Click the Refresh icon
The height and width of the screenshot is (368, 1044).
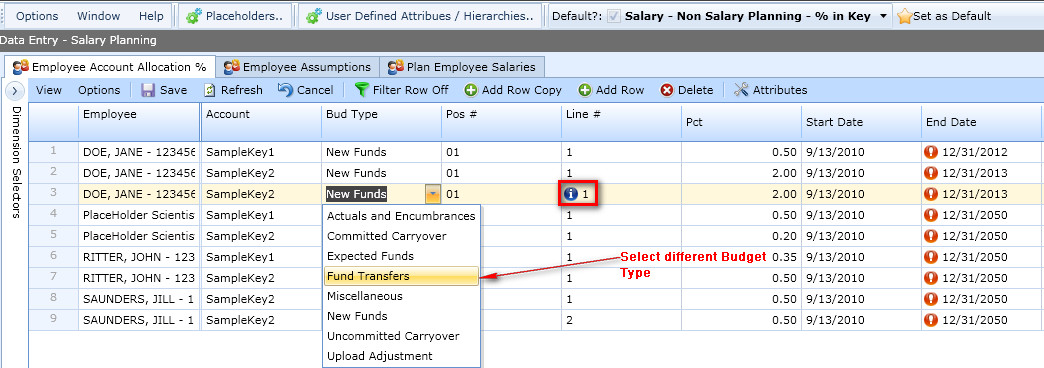210,90
